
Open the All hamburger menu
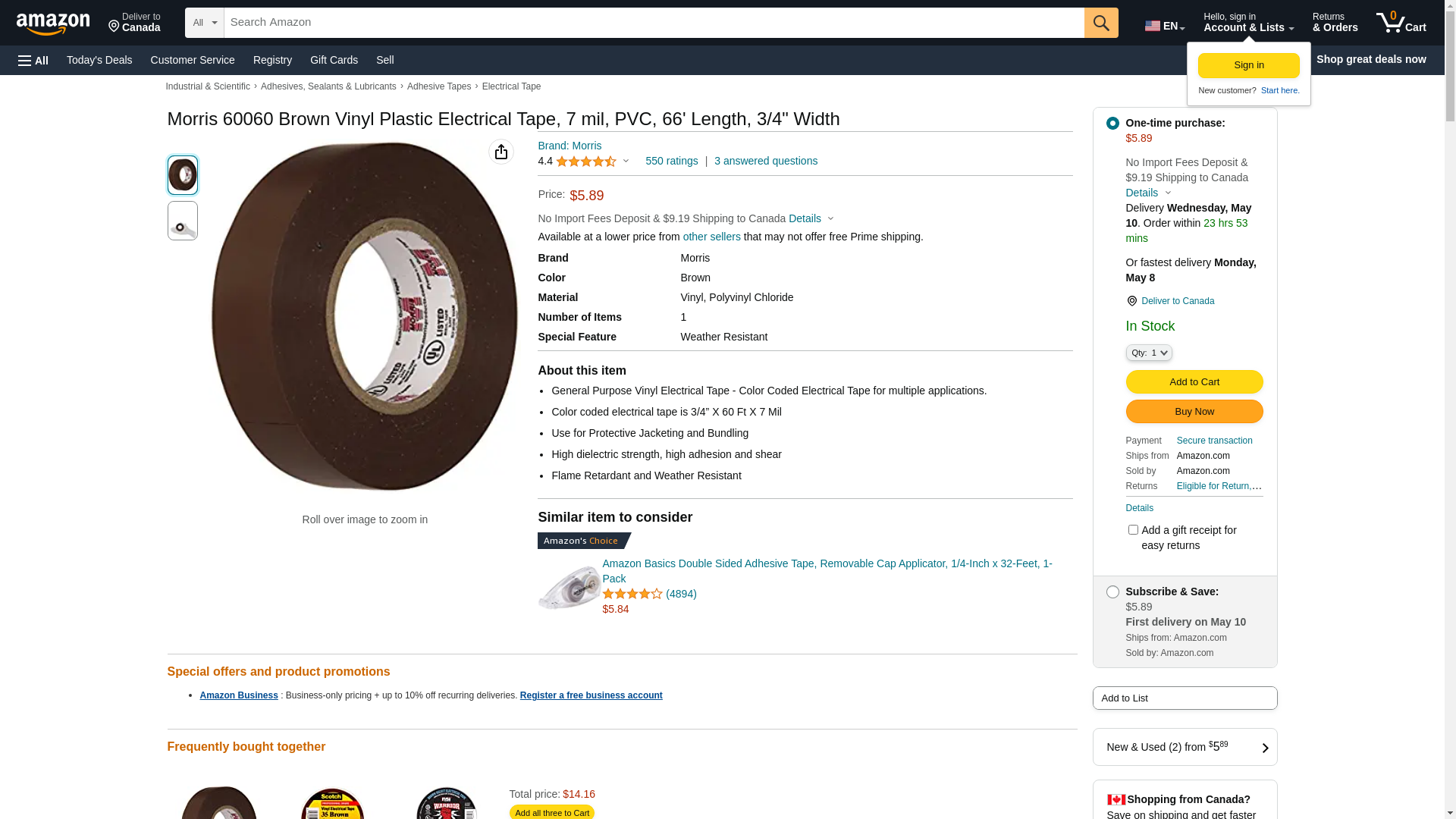[33, 60]
